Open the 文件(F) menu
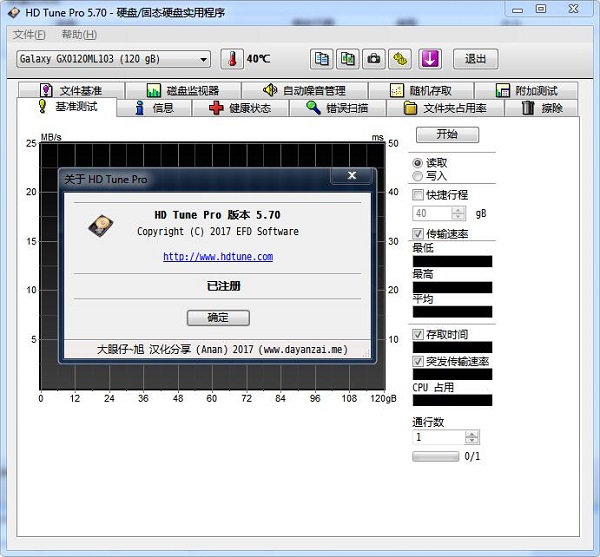The width and height of the screenshot is (600, 557). pyautogui.click(x=29, y=34)
